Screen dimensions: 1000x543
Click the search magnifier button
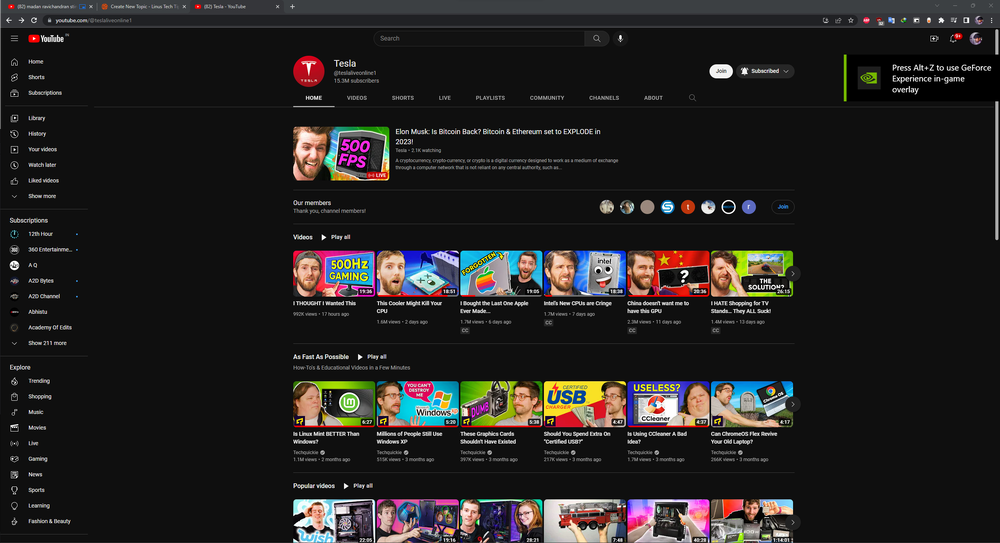596,38
